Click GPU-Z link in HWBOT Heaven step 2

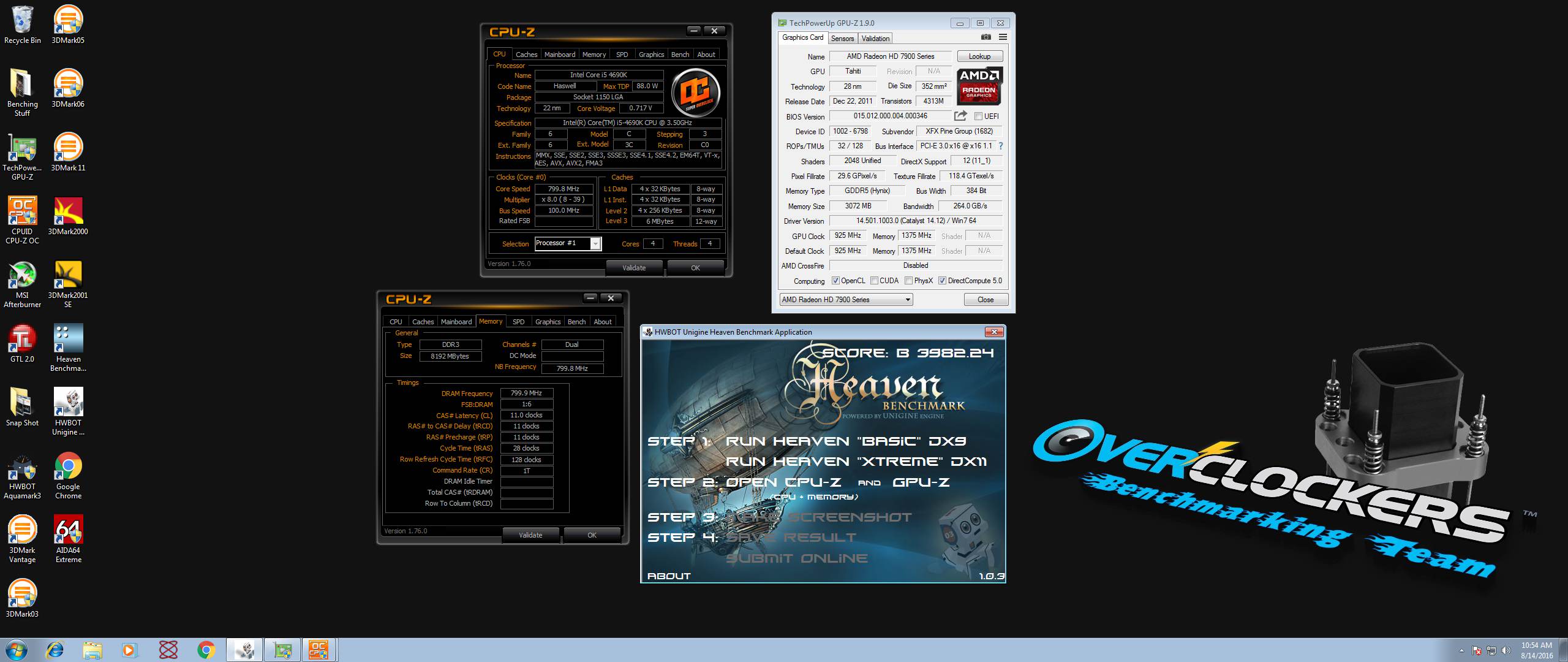click(x=921, y=482)
